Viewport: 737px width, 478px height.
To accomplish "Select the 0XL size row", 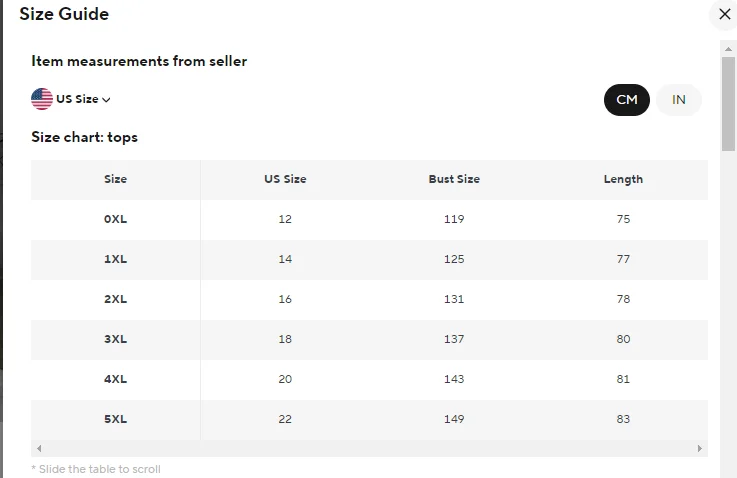I will pos(369,219).
